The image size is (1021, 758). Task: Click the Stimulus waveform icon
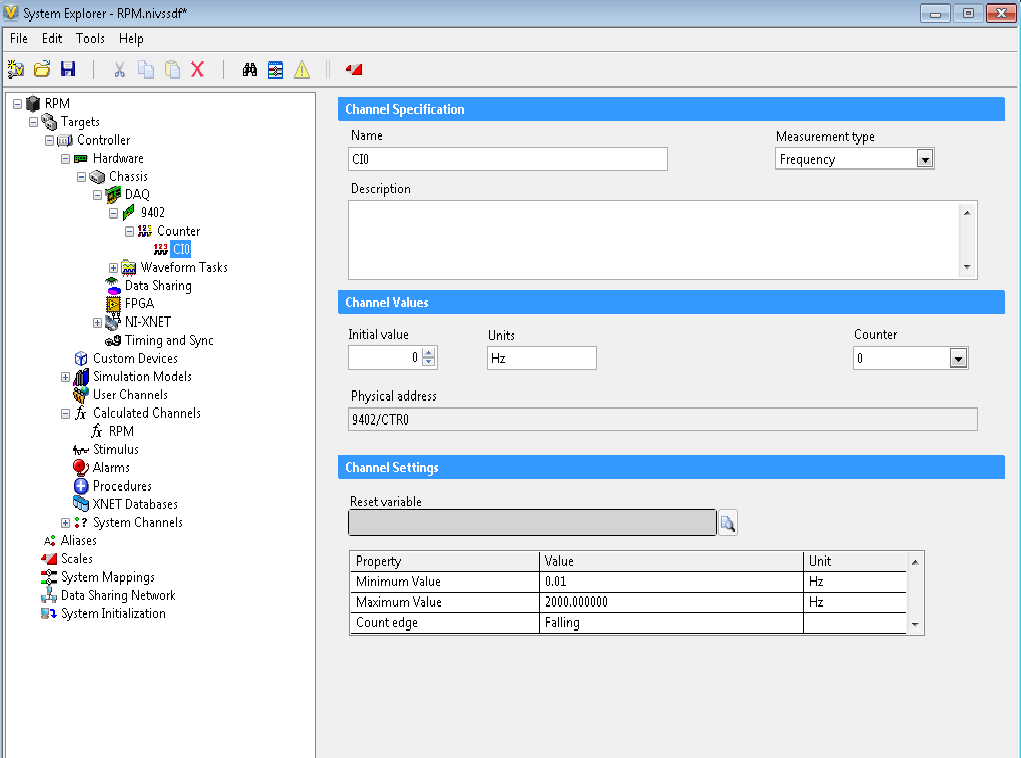point(81,449)
